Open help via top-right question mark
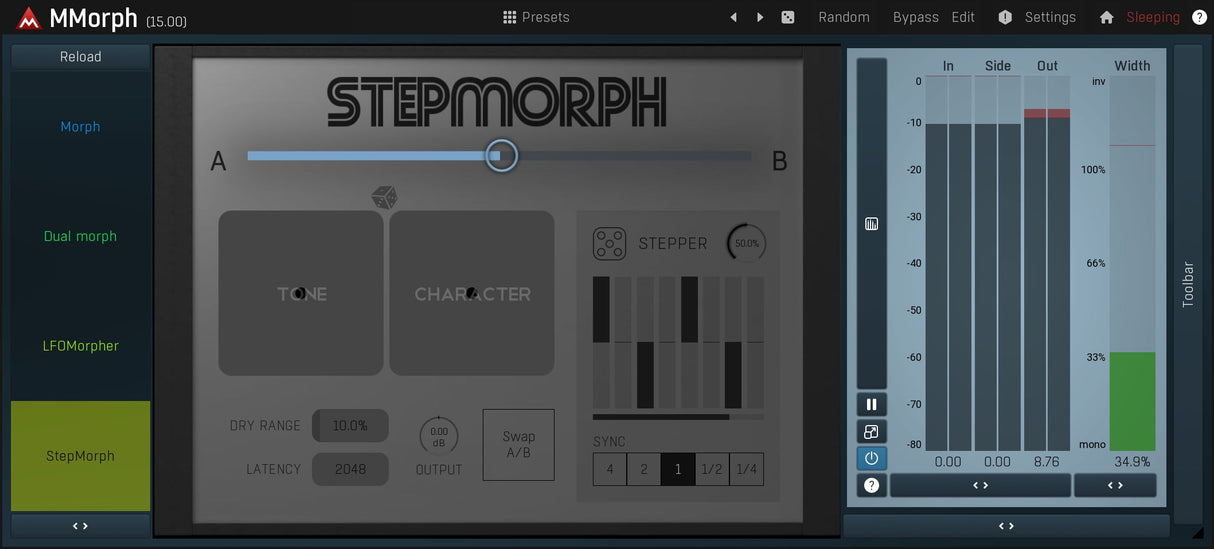Screen dimensions: 1214x549 pos(1199,17)
